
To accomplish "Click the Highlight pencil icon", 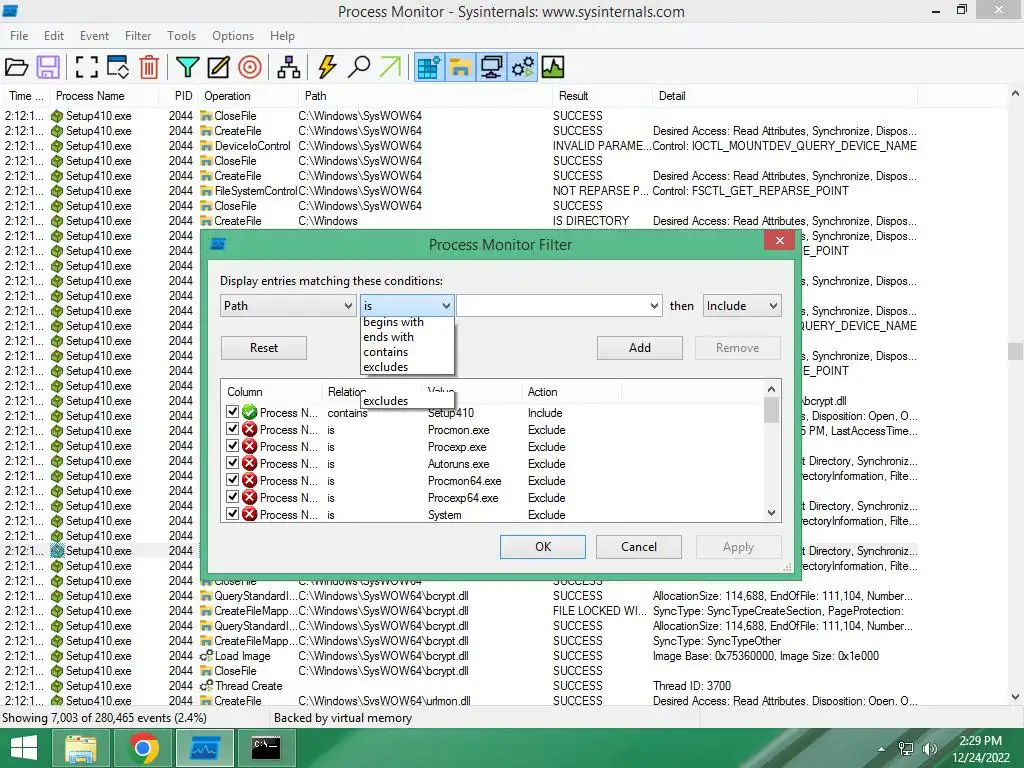I will (218, 67).
